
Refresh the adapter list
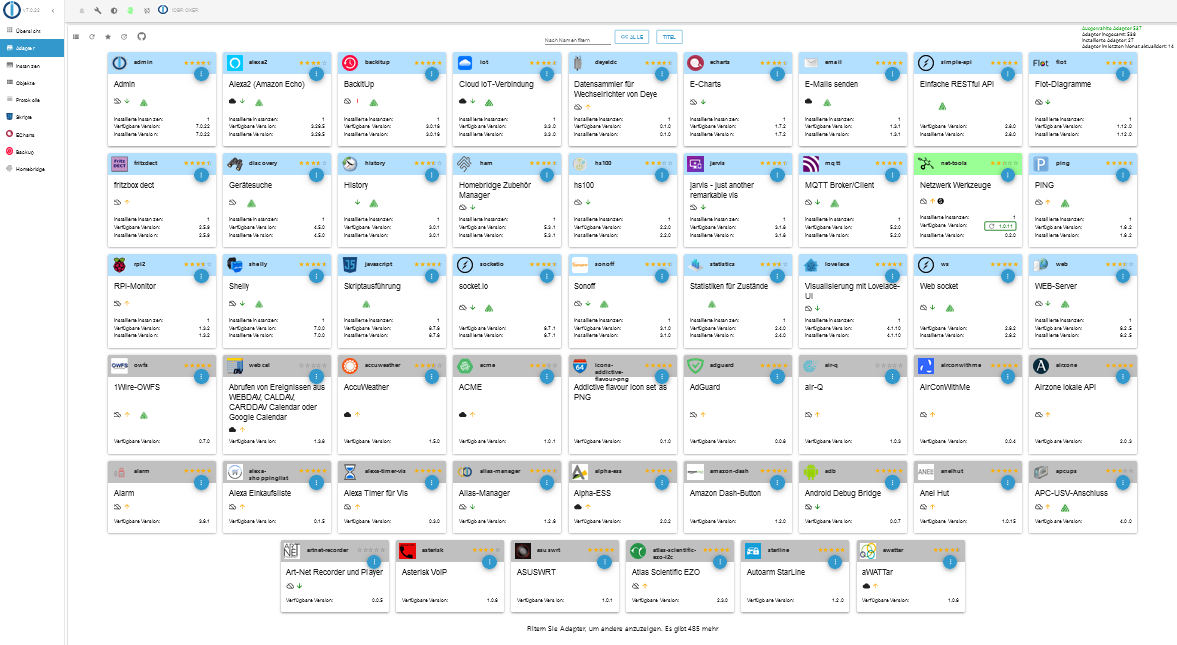click(x=92, y=36)
